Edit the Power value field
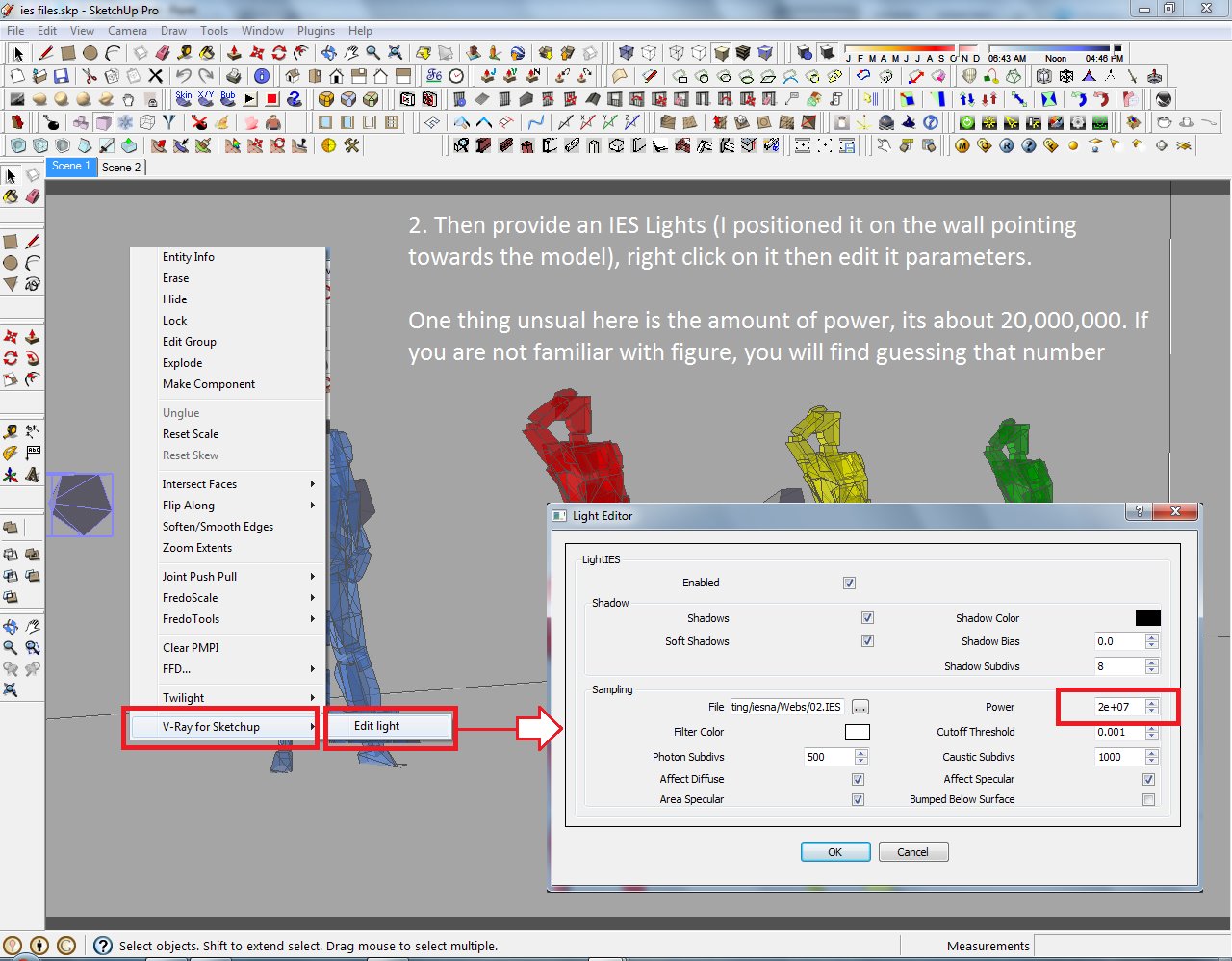The image size is (1232, 961). pyautogui.click(x=1115, y=706)
